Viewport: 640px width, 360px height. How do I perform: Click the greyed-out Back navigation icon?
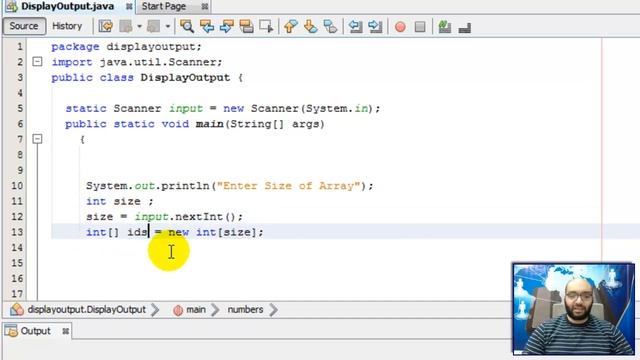pyautogui.click(x=126, y=27)
